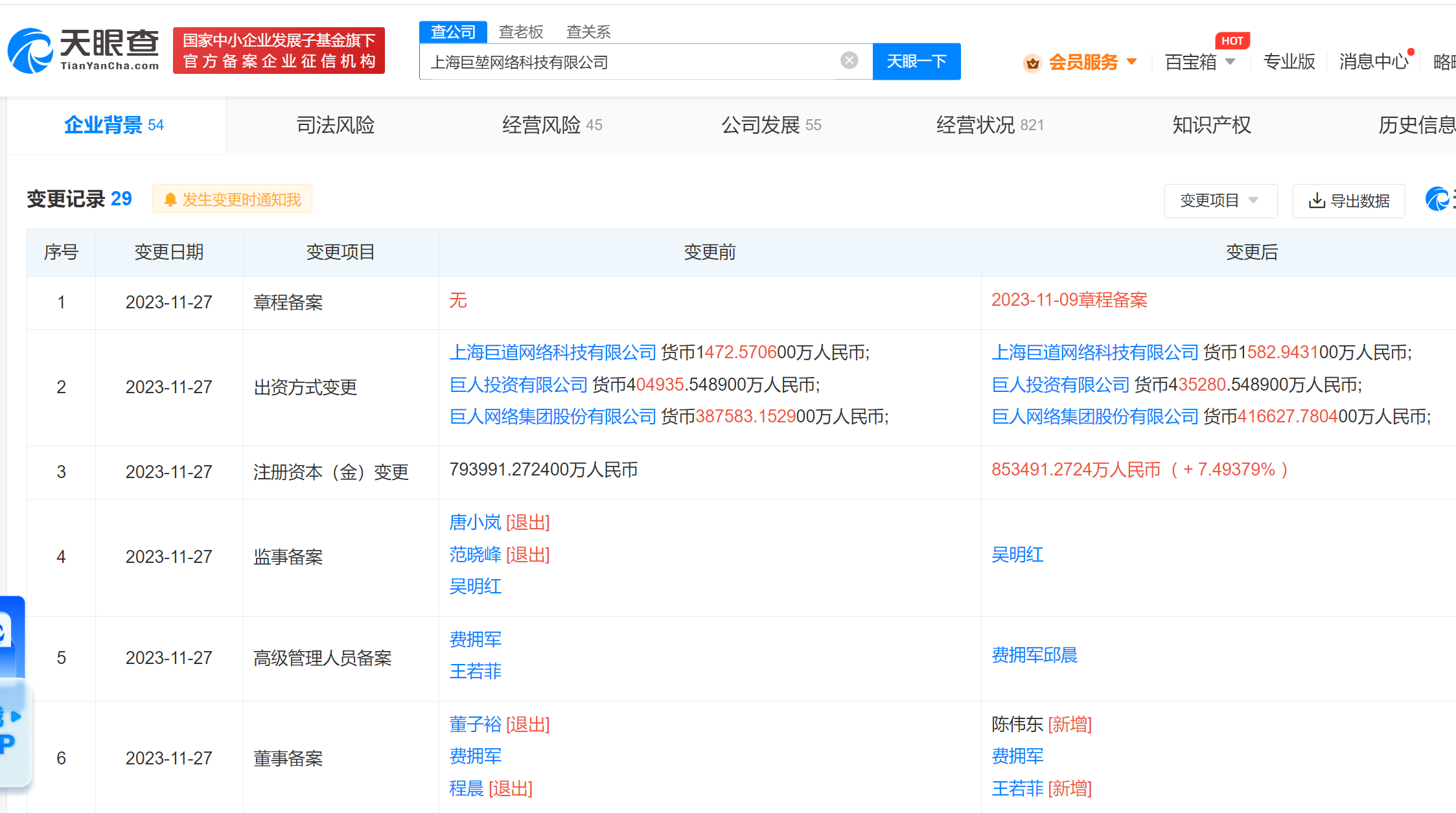Switch to the 查老板 tab
This screenshot has width=1456, height=813.
click(520, 31)
